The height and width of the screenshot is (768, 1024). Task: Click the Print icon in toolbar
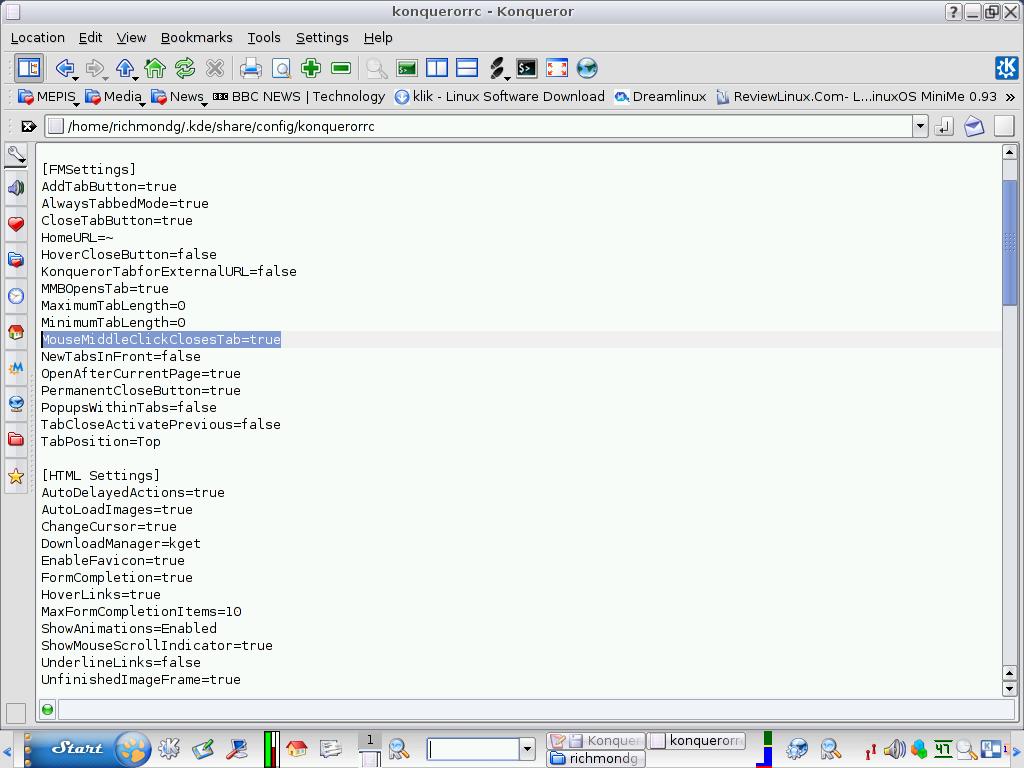pos(250,68)
